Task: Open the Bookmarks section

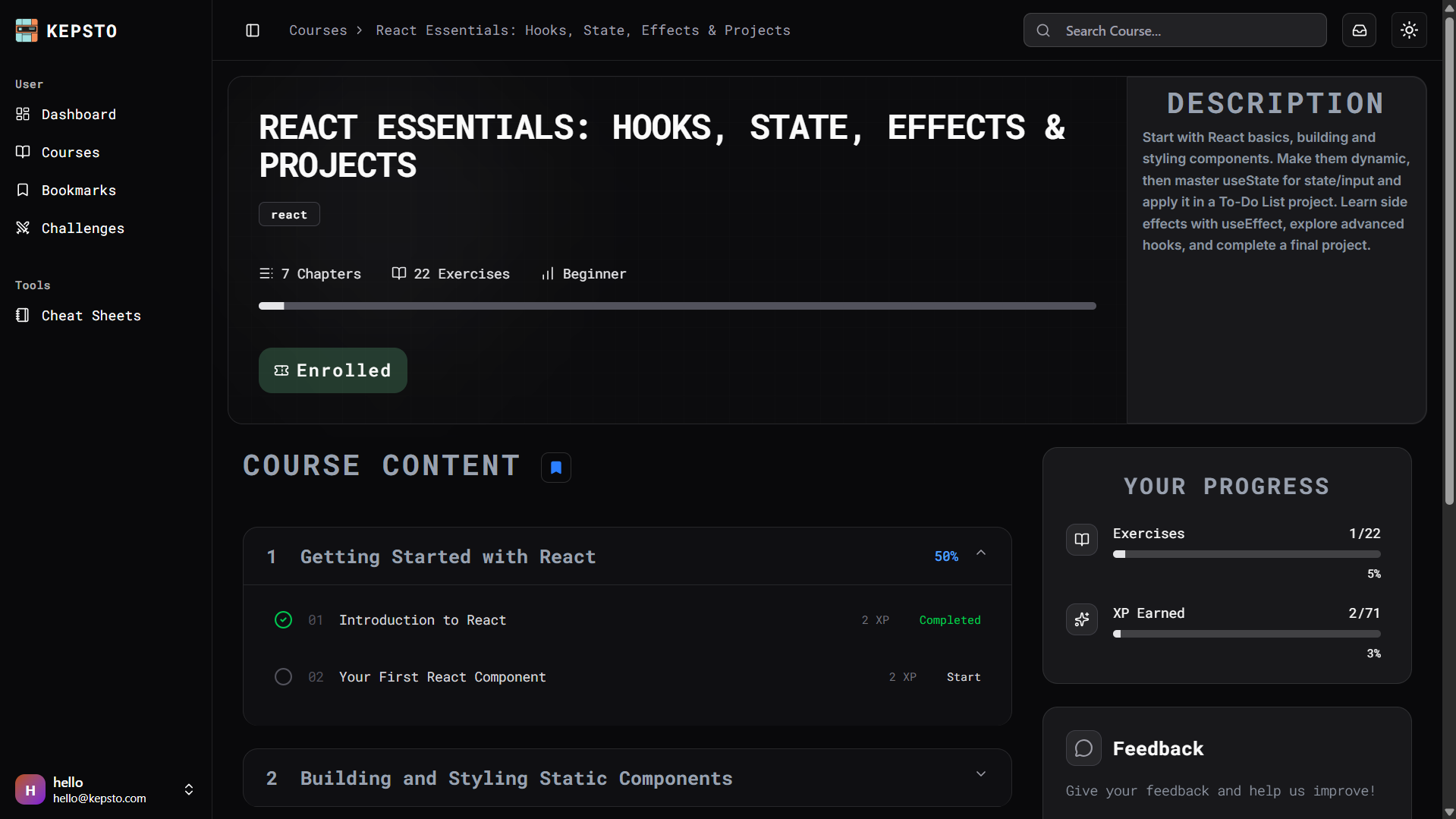Action: [x=78, y=190]
